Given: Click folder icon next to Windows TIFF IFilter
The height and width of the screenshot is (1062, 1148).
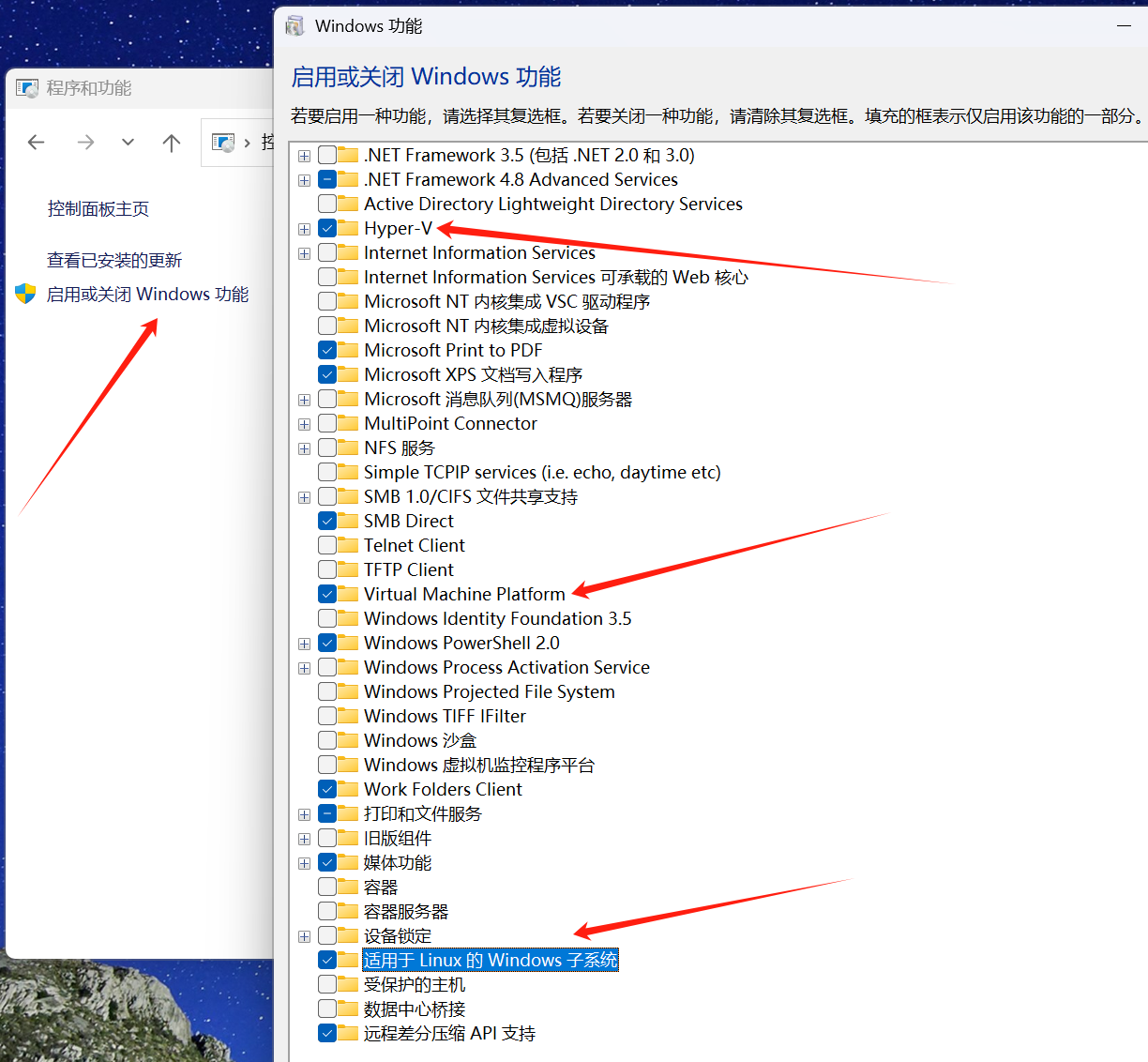Looking at the screenshot, I should (348, 716).
